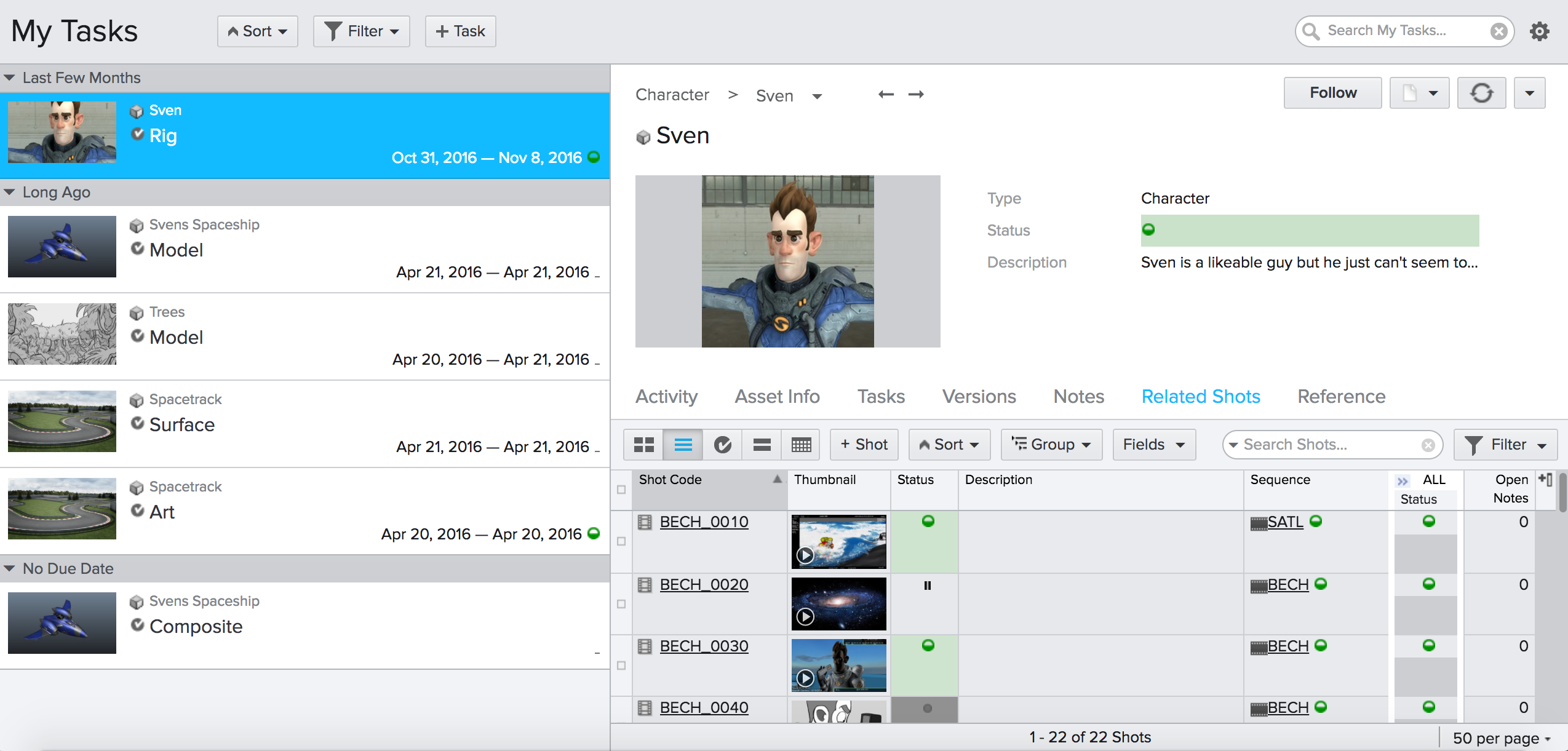The width and height of the screenshot is (1568, 751).
Task: Select the grid view icon for shots
Action: [x=645, y=444]
